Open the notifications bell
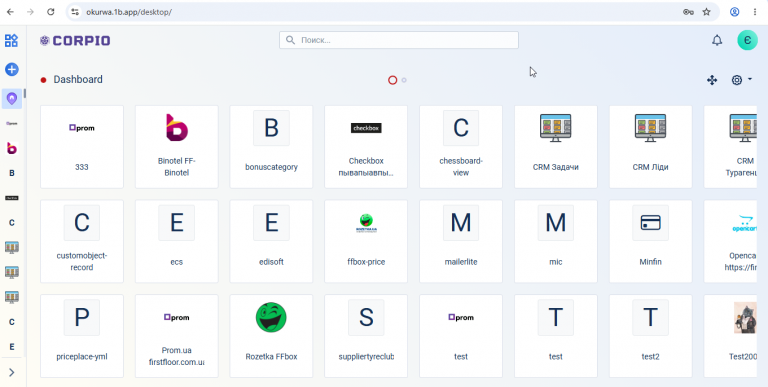This screenshot has width=768, height=387. 717,41
